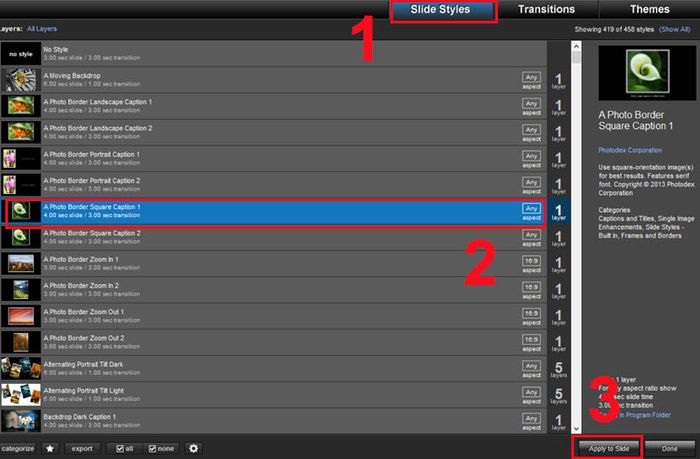
Task: Click the Done button
Action: tap(669, 448)
